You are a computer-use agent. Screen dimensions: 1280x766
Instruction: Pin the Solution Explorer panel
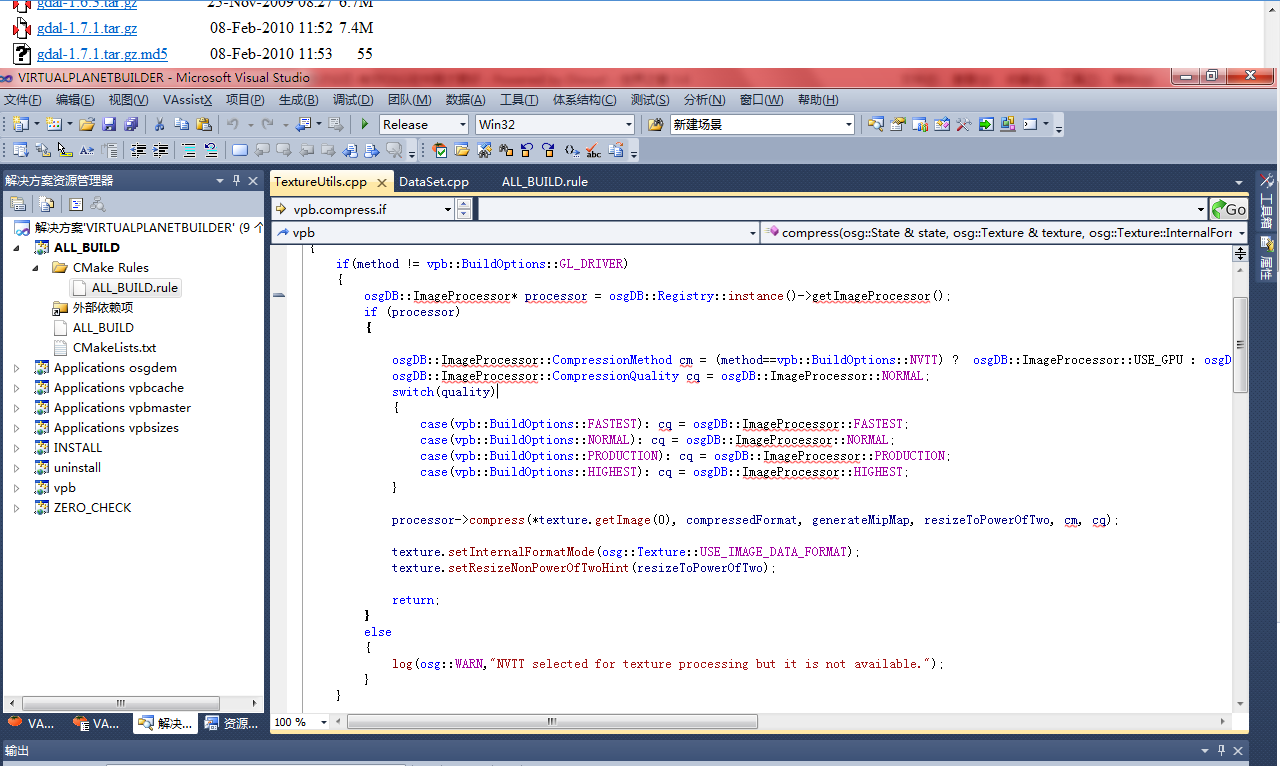(237, 180)
